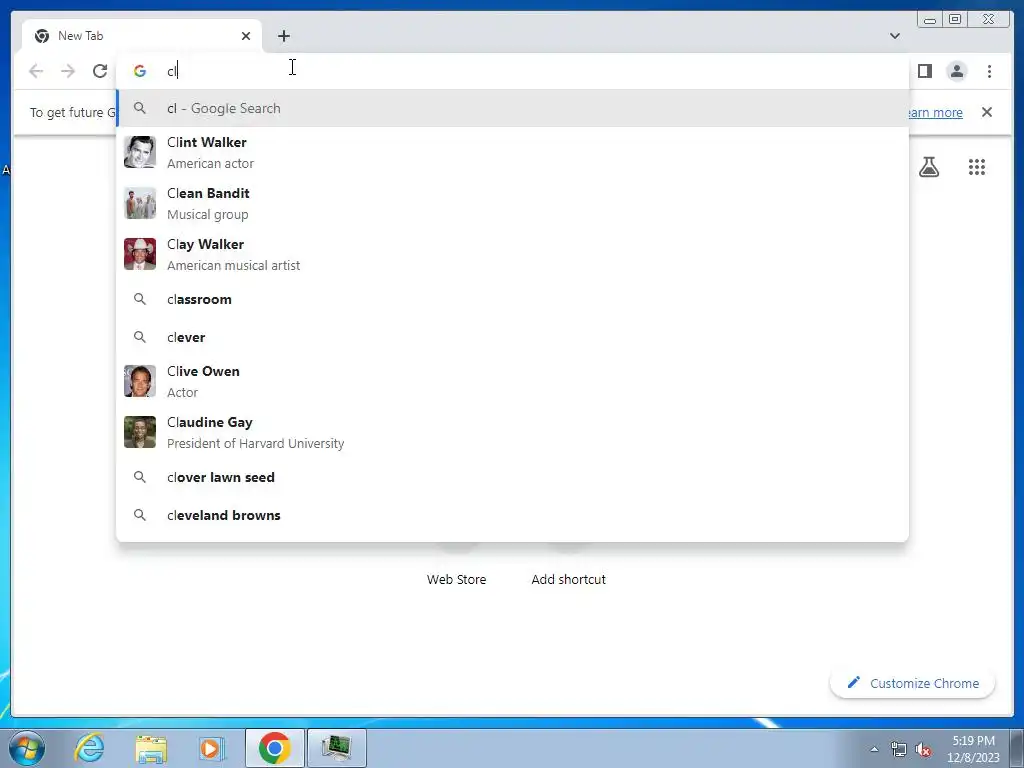This screenshot has height=768, width=1024.
Task: Open the Windows Start menu
Action: (x=27, y=748)
